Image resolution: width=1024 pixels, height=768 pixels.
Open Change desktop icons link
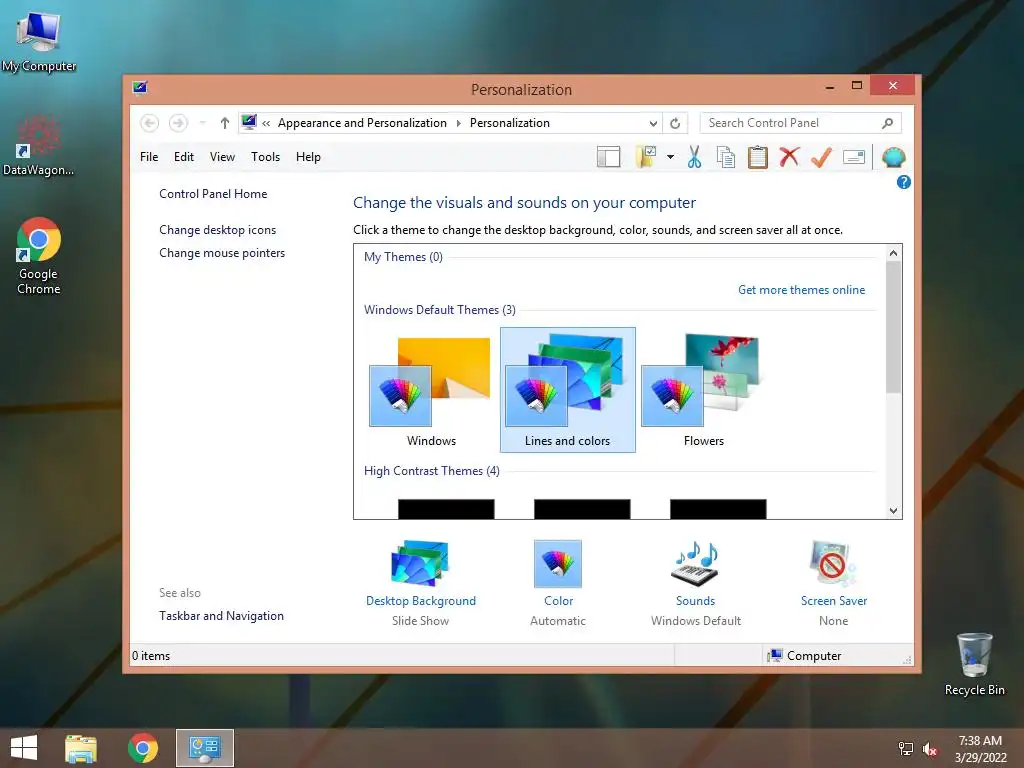pyautogui.click(x=217, y=230)
